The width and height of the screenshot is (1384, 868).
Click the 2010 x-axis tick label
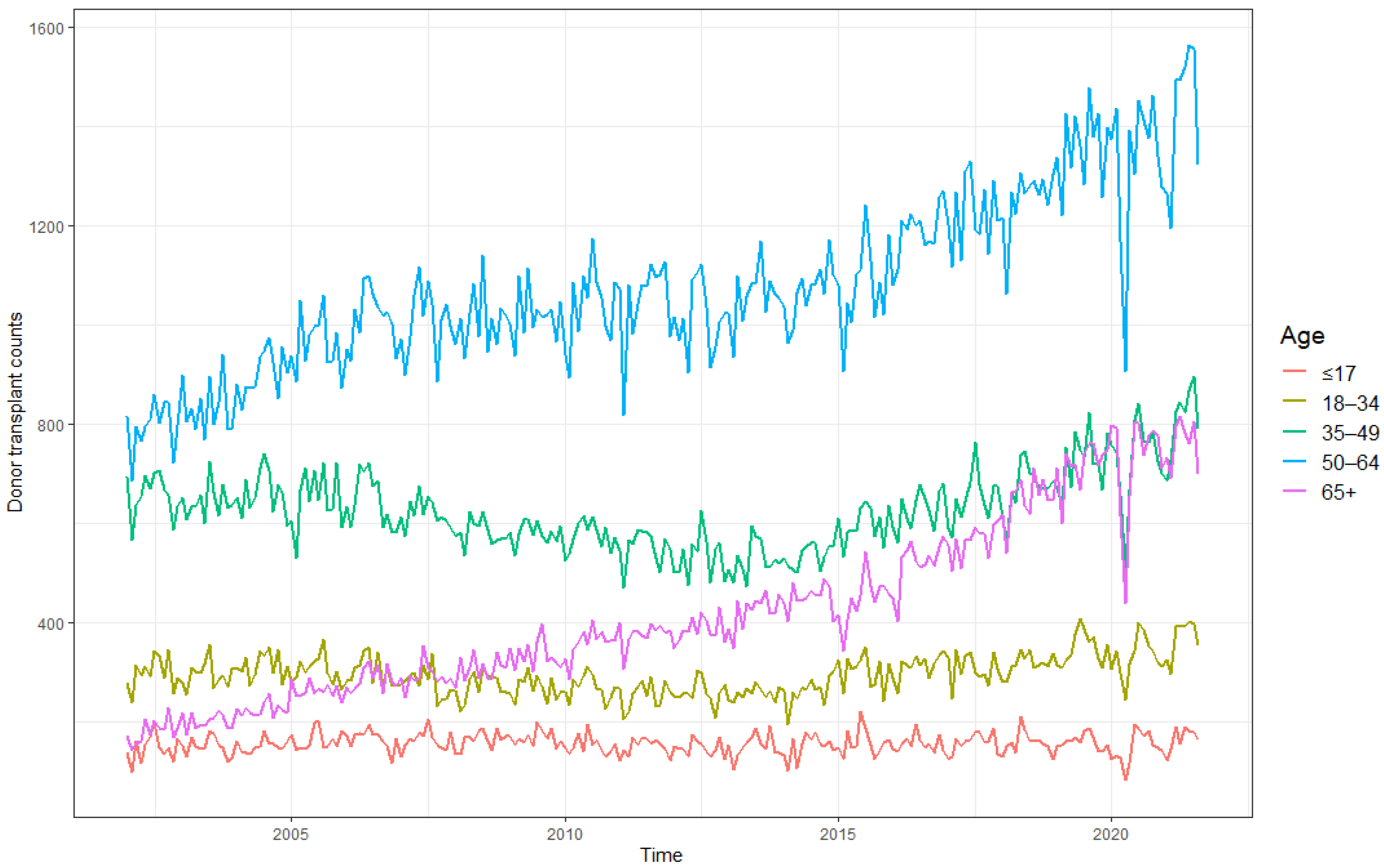pyautogui.click(x=564, y=834)
